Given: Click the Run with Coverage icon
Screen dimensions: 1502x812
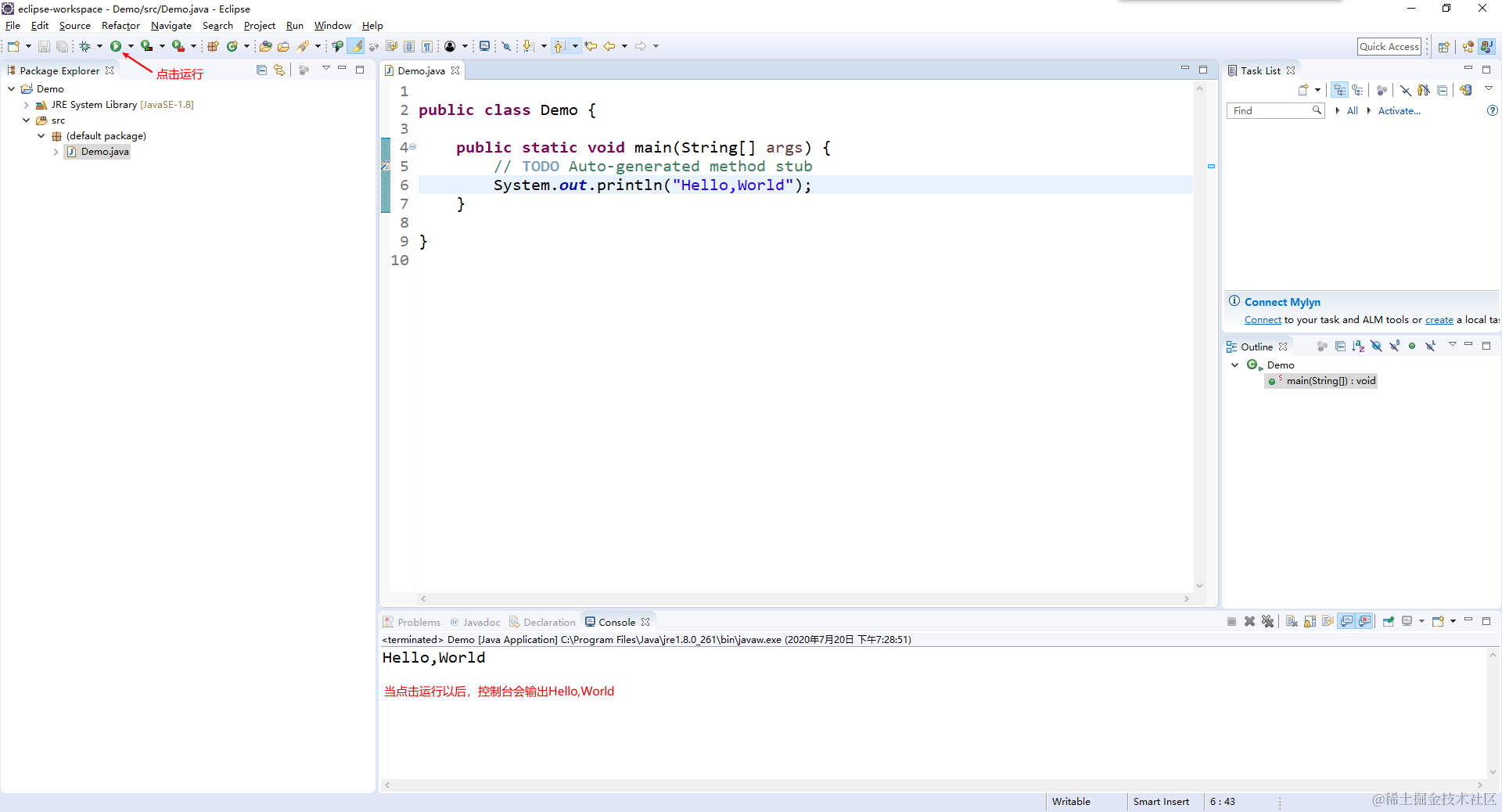Looking at the screenshot, I should coord(146,46).
